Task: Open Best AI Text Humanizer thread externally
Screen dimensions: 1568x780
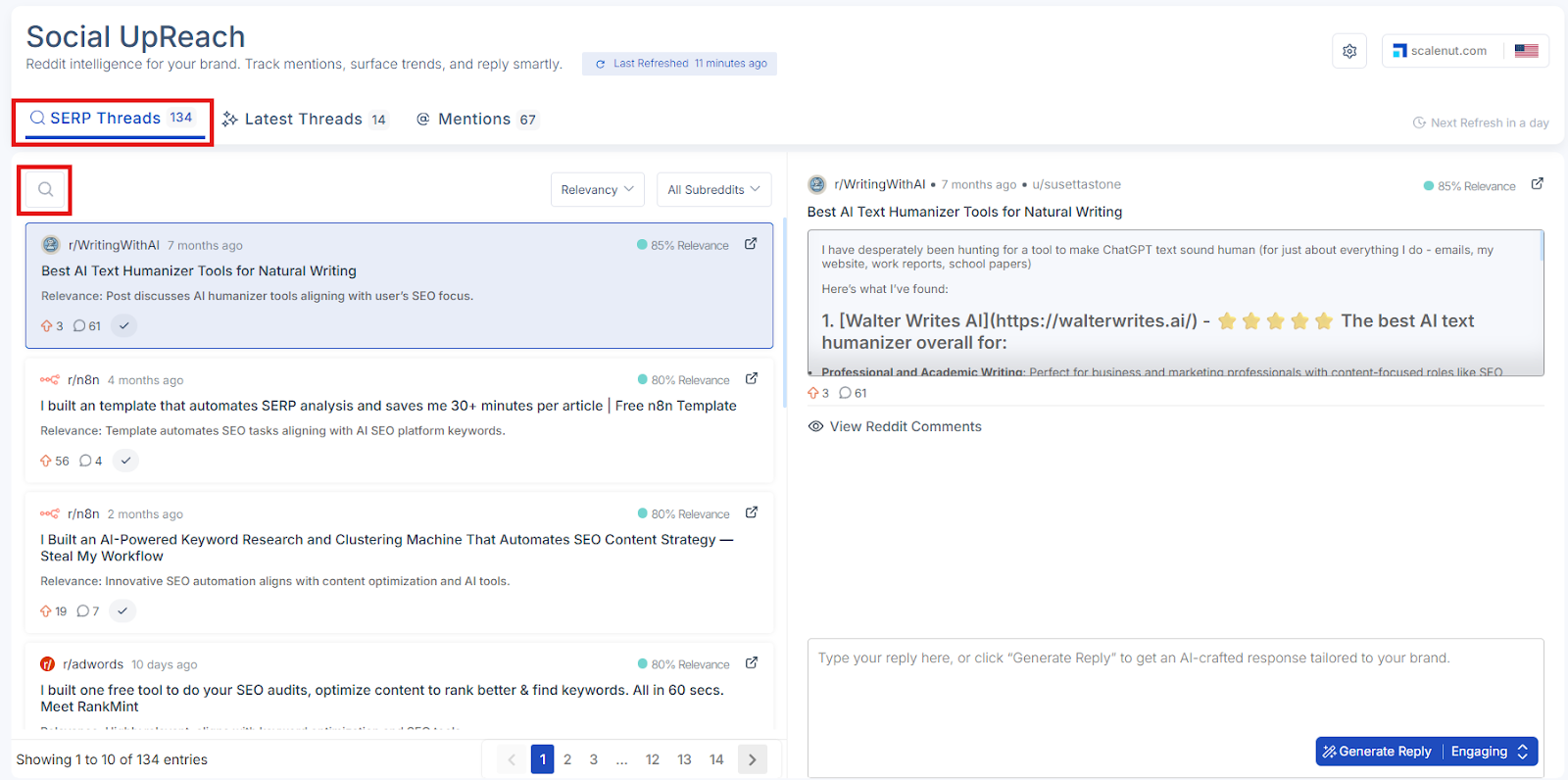Action: (751, 244)
